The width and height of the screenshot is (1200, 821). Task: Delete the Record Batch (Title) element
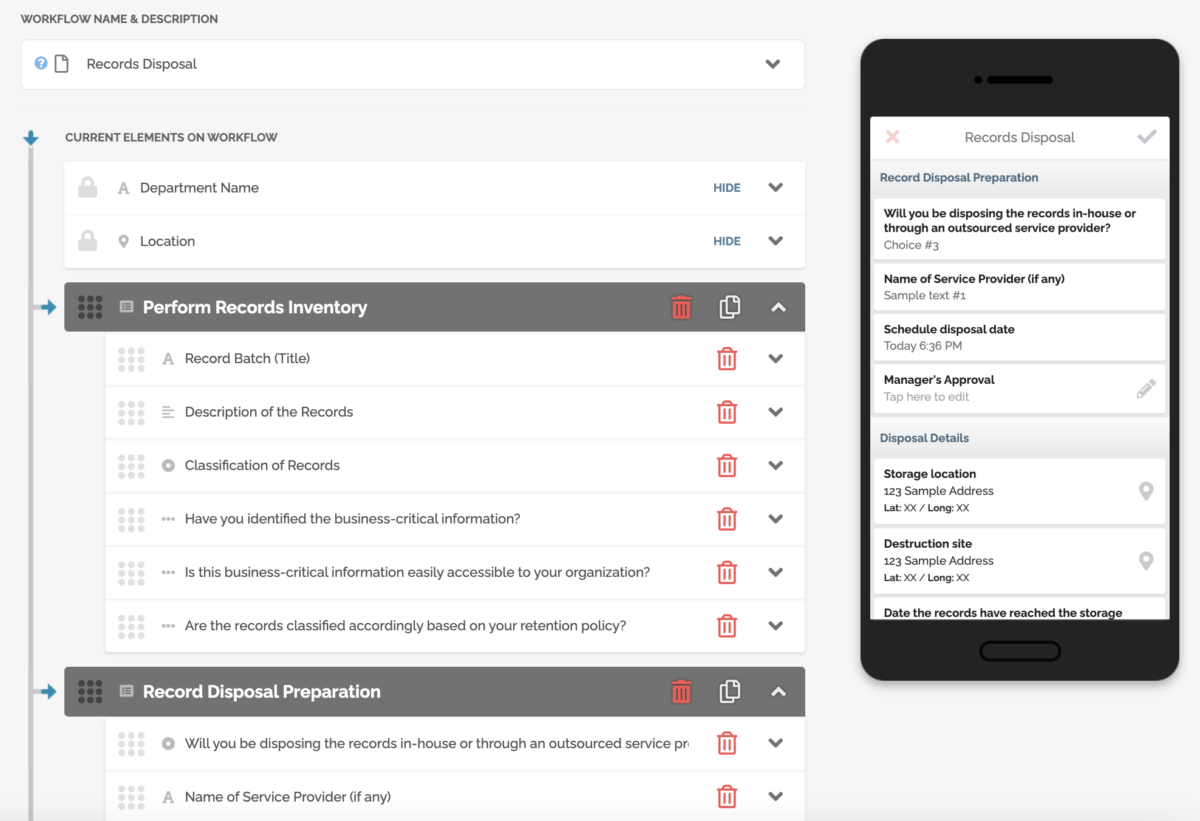point(727,359)
